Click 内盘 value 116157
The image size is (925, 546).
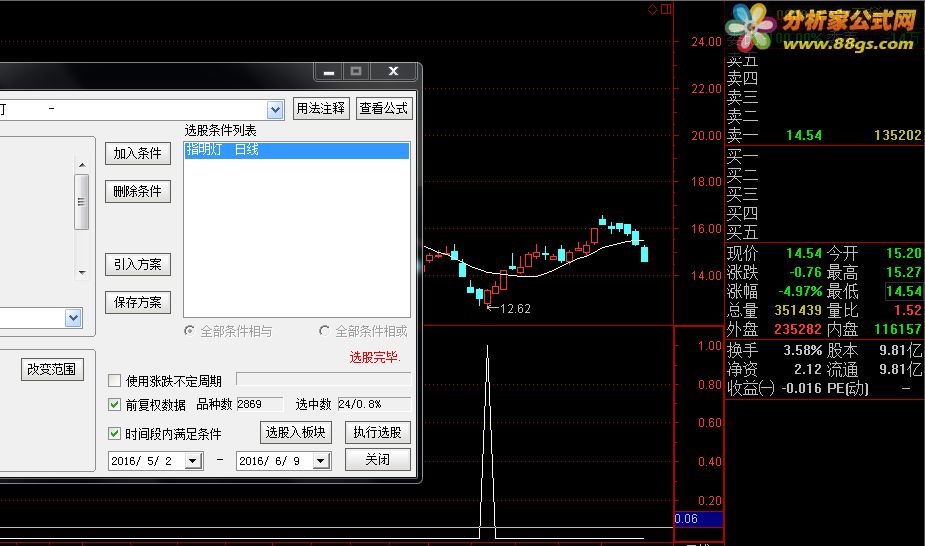(897, 329)
